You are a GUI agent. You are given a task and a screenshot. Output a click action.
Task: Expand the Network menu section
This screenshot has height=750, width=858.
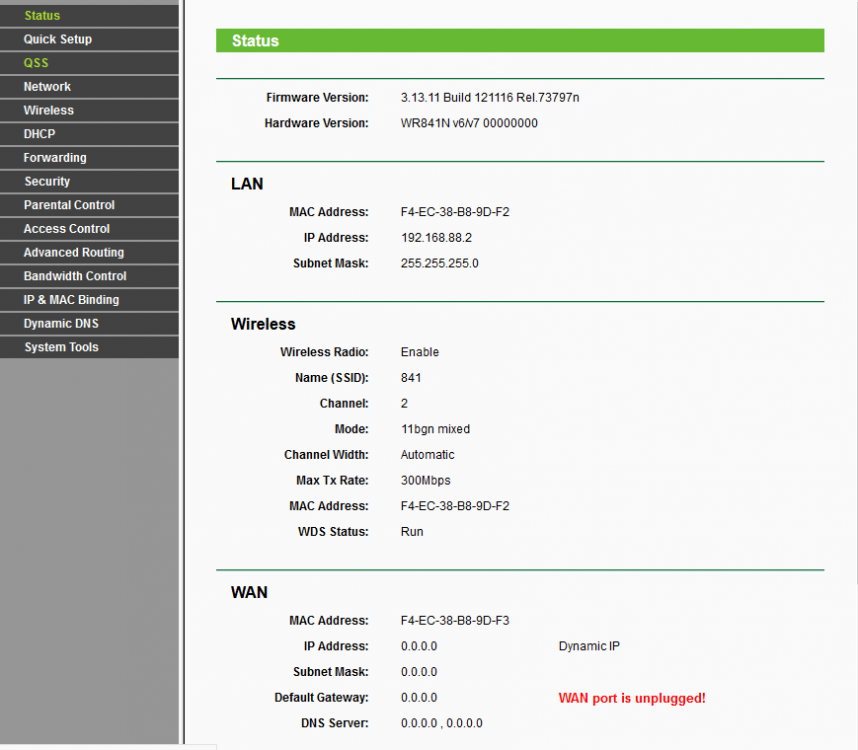(x=47, y=87)
